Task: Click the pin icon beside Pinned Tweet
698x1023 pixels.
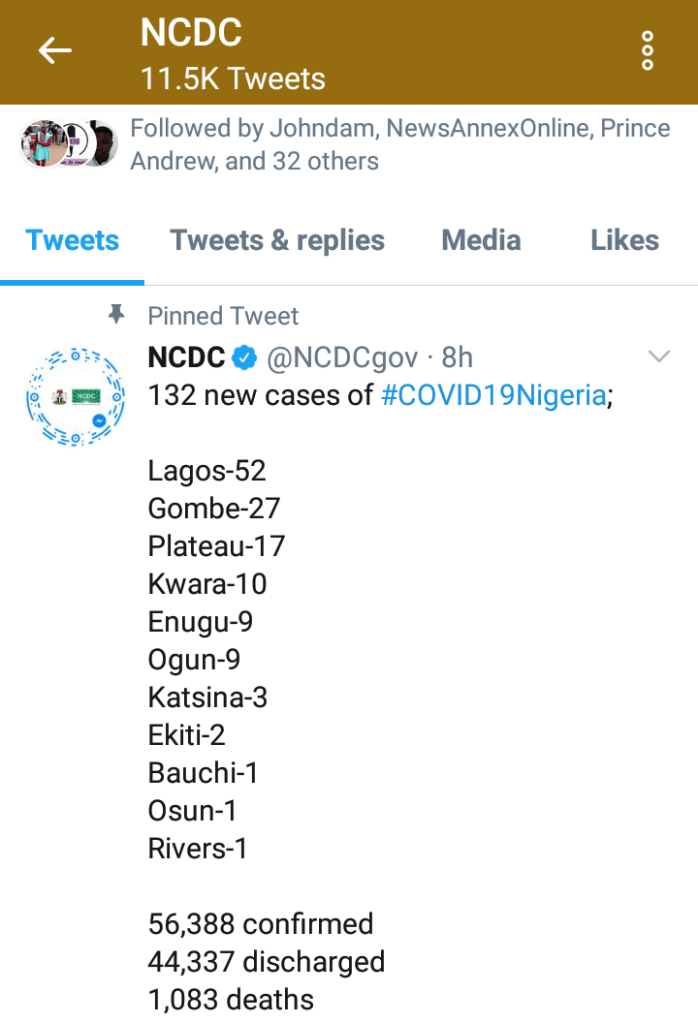Action: point(117,315)
